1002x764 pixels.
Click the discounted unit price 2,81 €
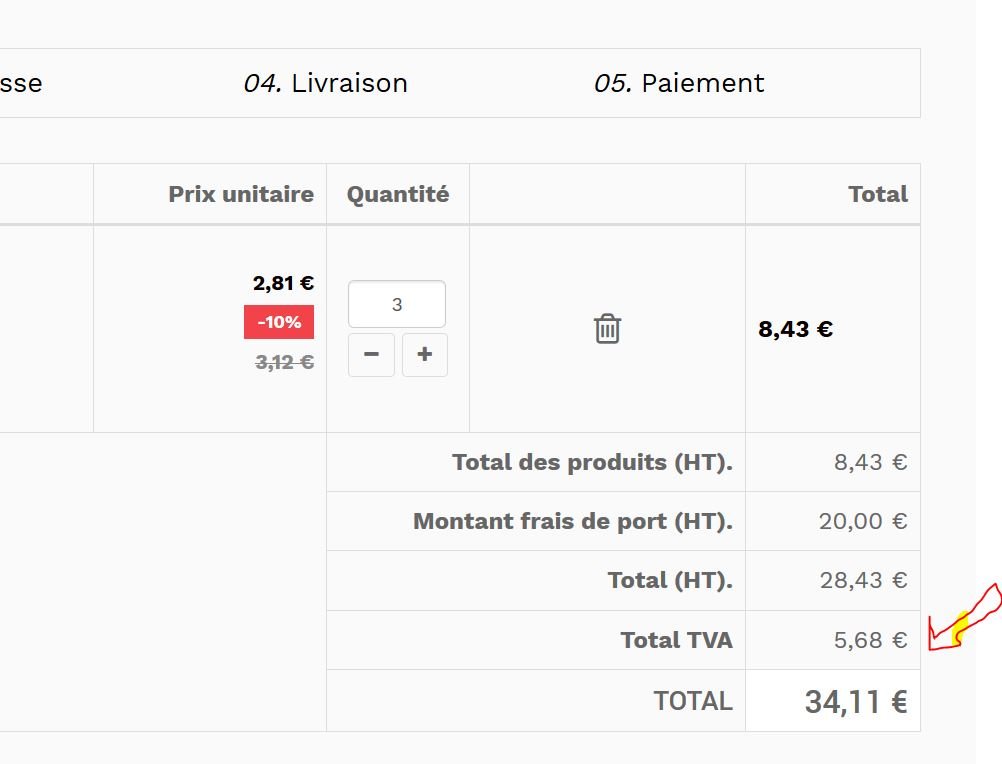(x=283, y=283)
